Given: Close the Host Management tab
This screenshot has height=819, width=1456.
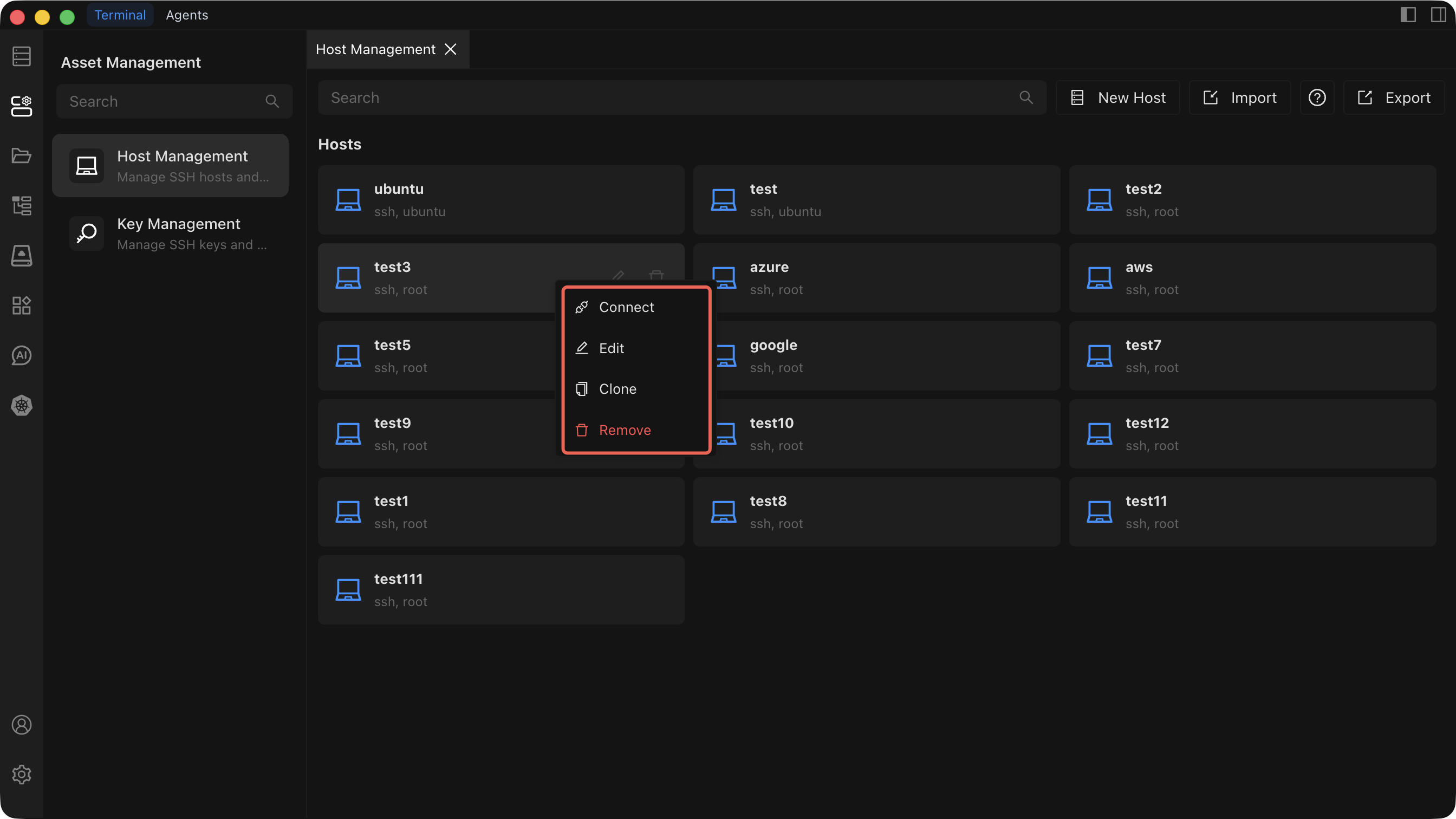Looking at the screenshot, I should (451, 50).
